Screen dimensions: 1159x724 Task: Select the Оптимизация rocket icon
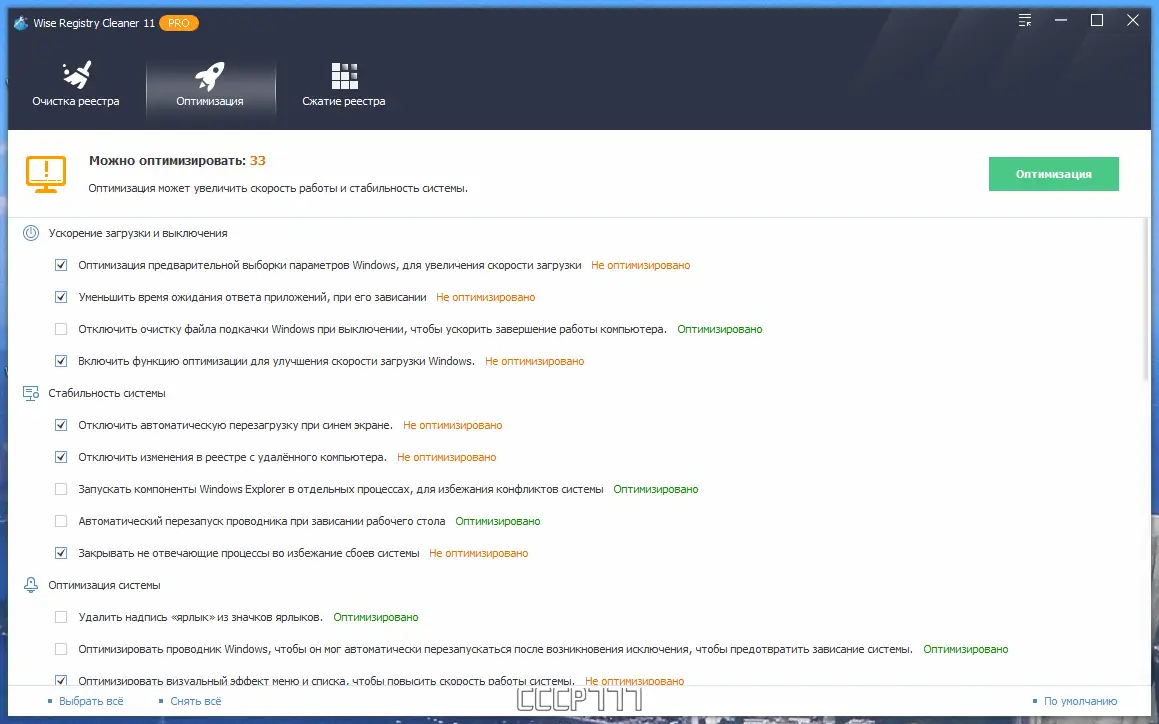210,75
